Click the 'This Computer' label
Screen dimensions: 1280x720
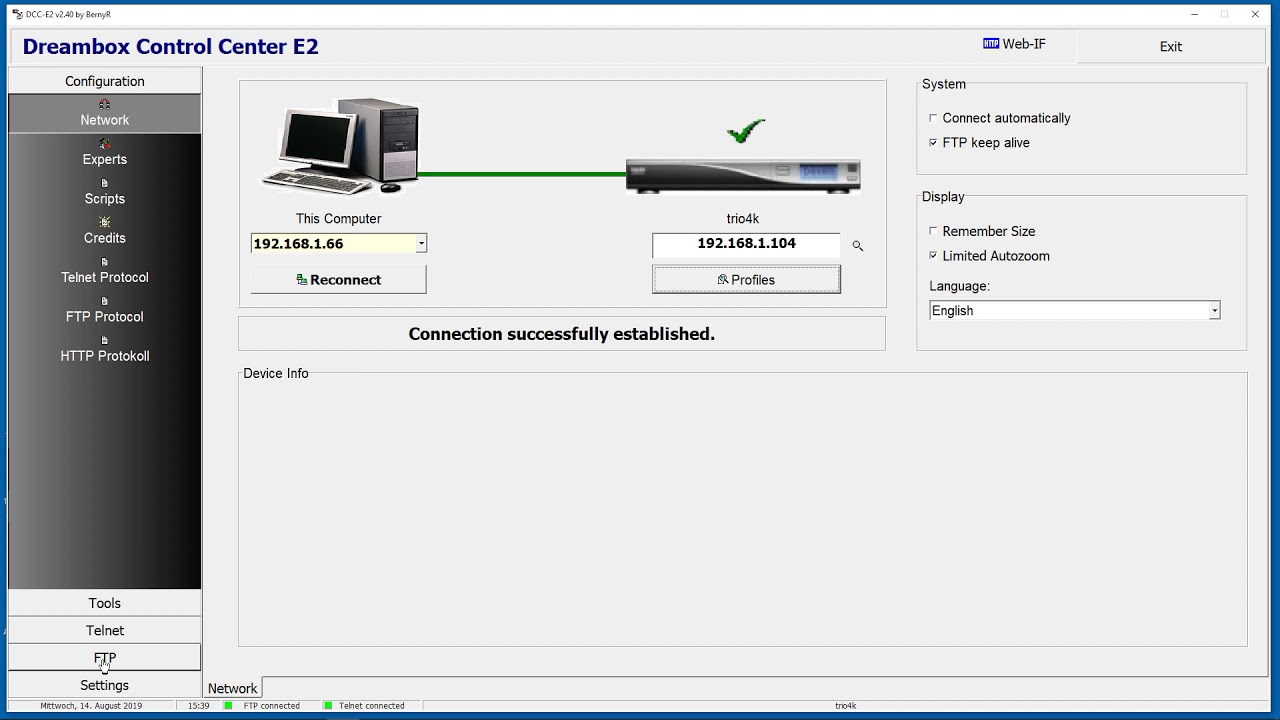click(x=338, y=219)
